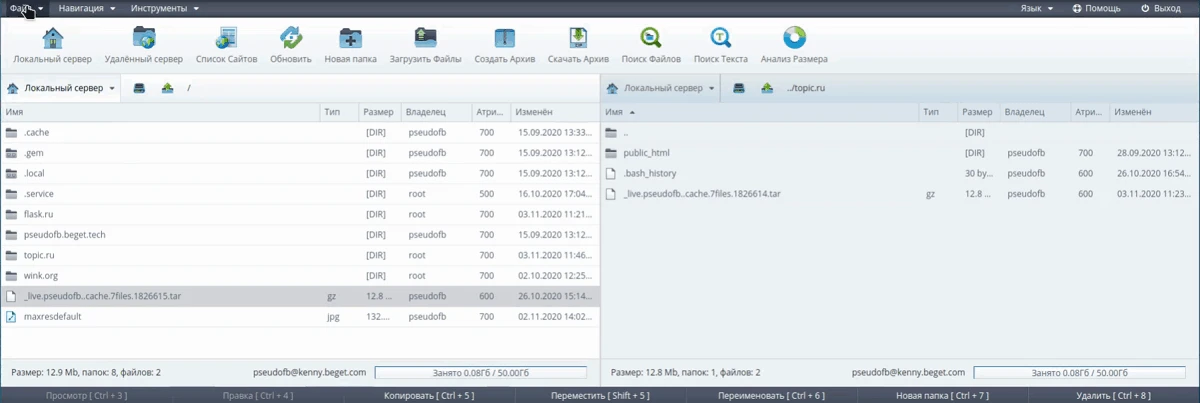Image resolution: width=1200 pixels, height=403 pixels.
Task: Click the Создать Архив icon
Action: point(505,39)
